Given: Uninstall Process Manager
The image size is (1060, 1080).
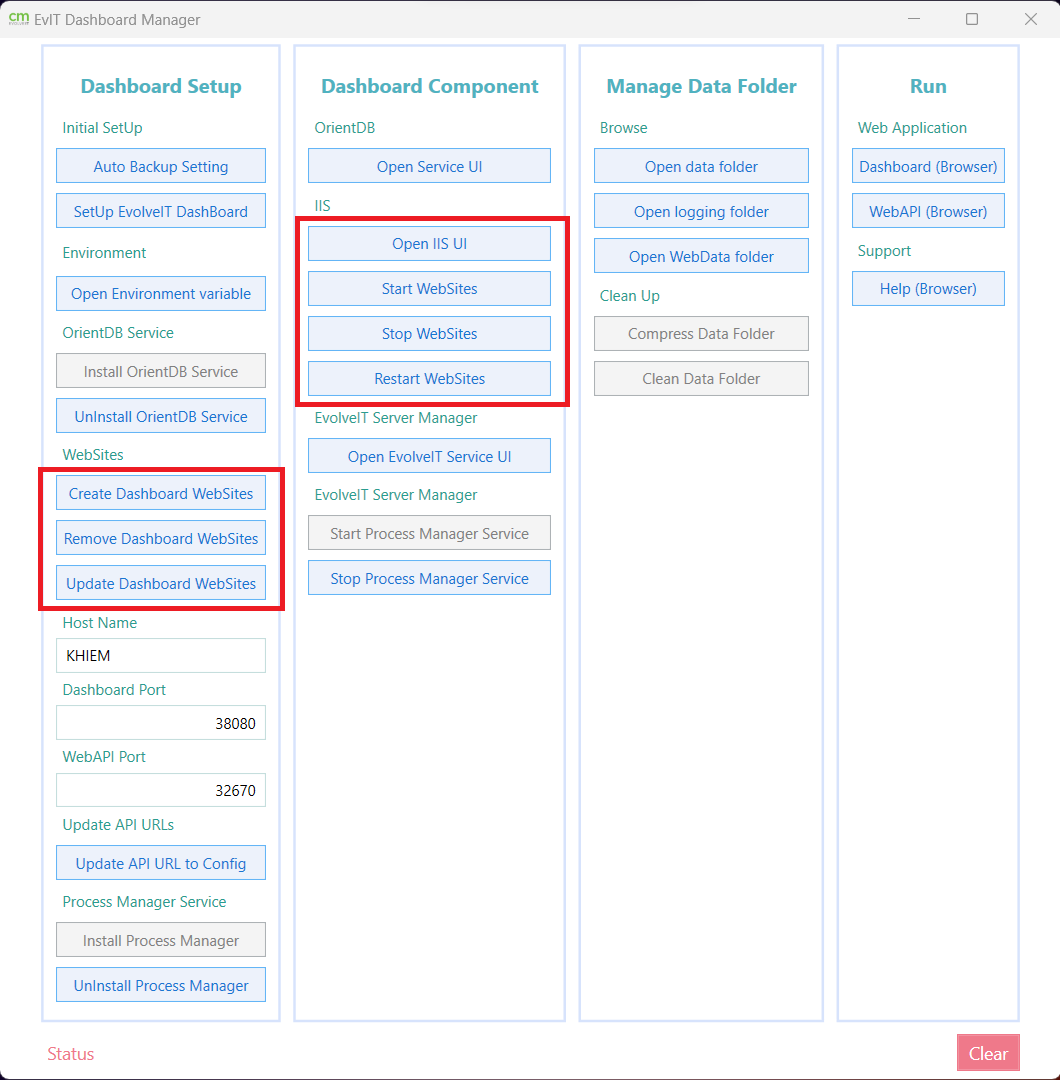Looking at the screenshot, I should click(160, 985).
